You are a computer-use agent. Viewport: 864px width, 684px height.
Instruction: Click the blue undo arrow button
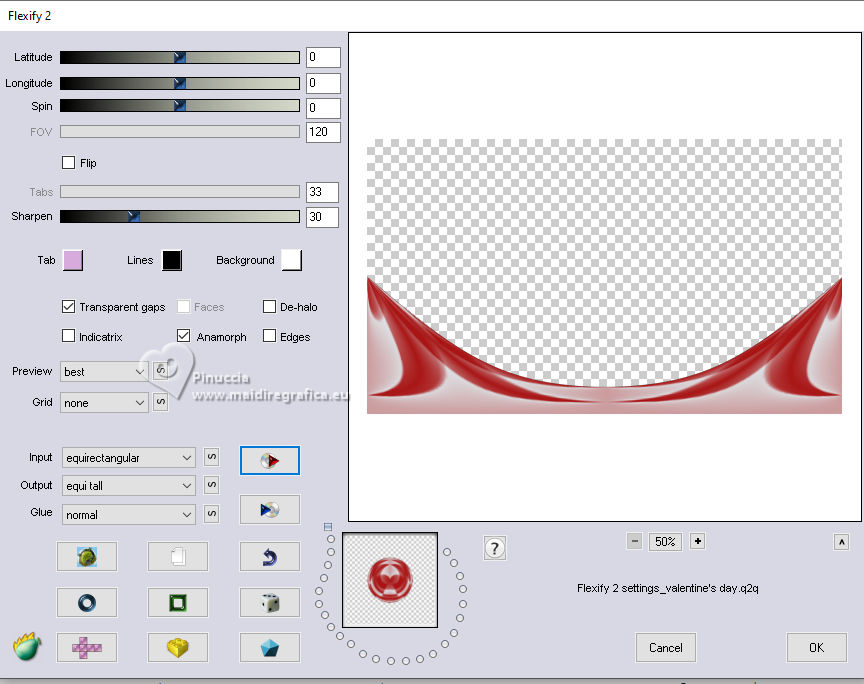pyautogui.click(x=269, y=557)
